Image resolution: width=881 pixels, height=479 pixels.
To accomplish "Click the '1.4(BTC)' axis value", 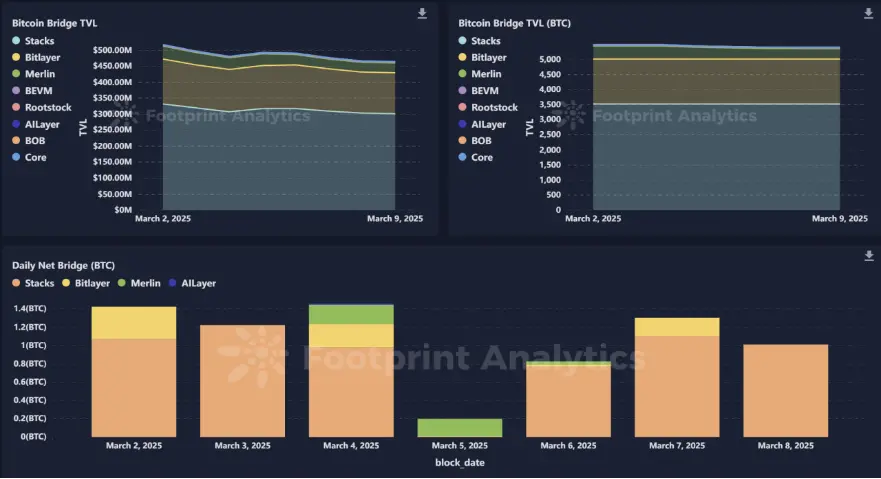I will (30, 308).
